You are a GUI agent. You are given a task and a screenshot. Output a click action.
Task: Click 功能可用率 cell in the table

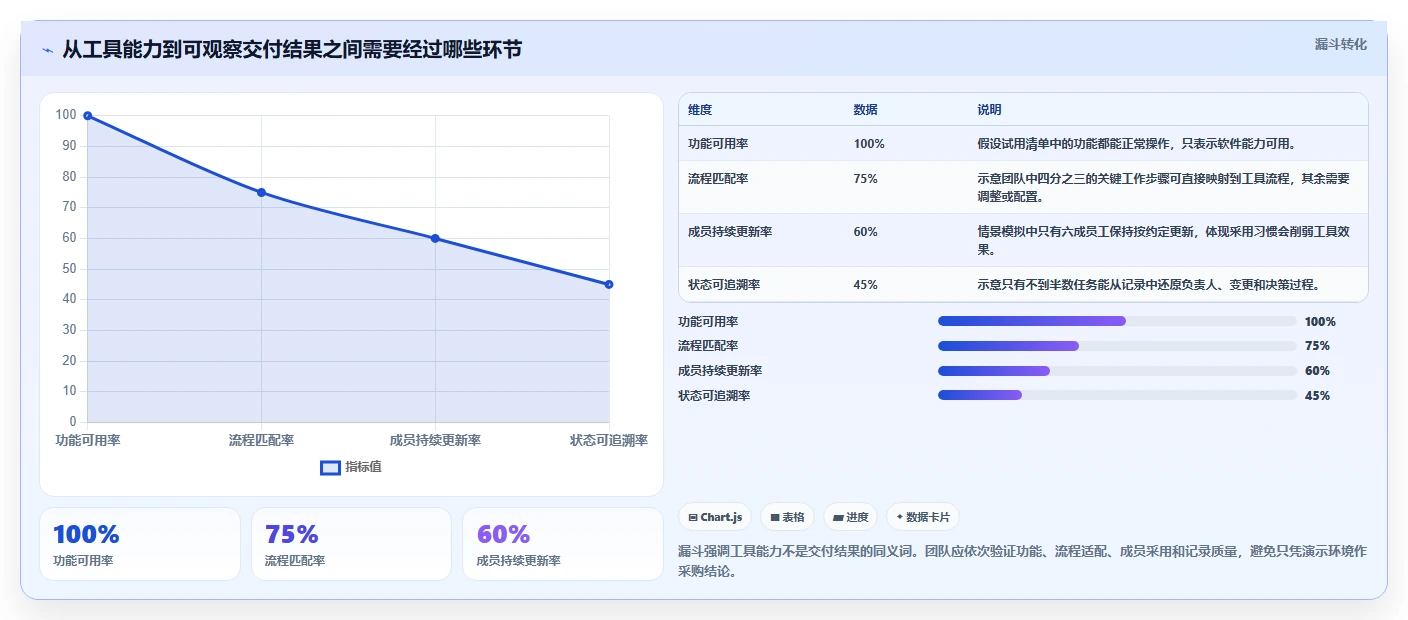click(718, 144)
